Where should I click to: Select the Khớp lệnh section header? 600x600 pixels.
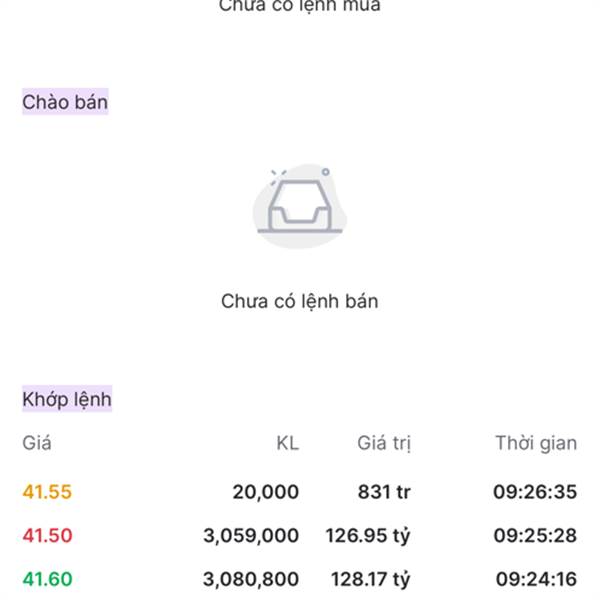[67, 399]
